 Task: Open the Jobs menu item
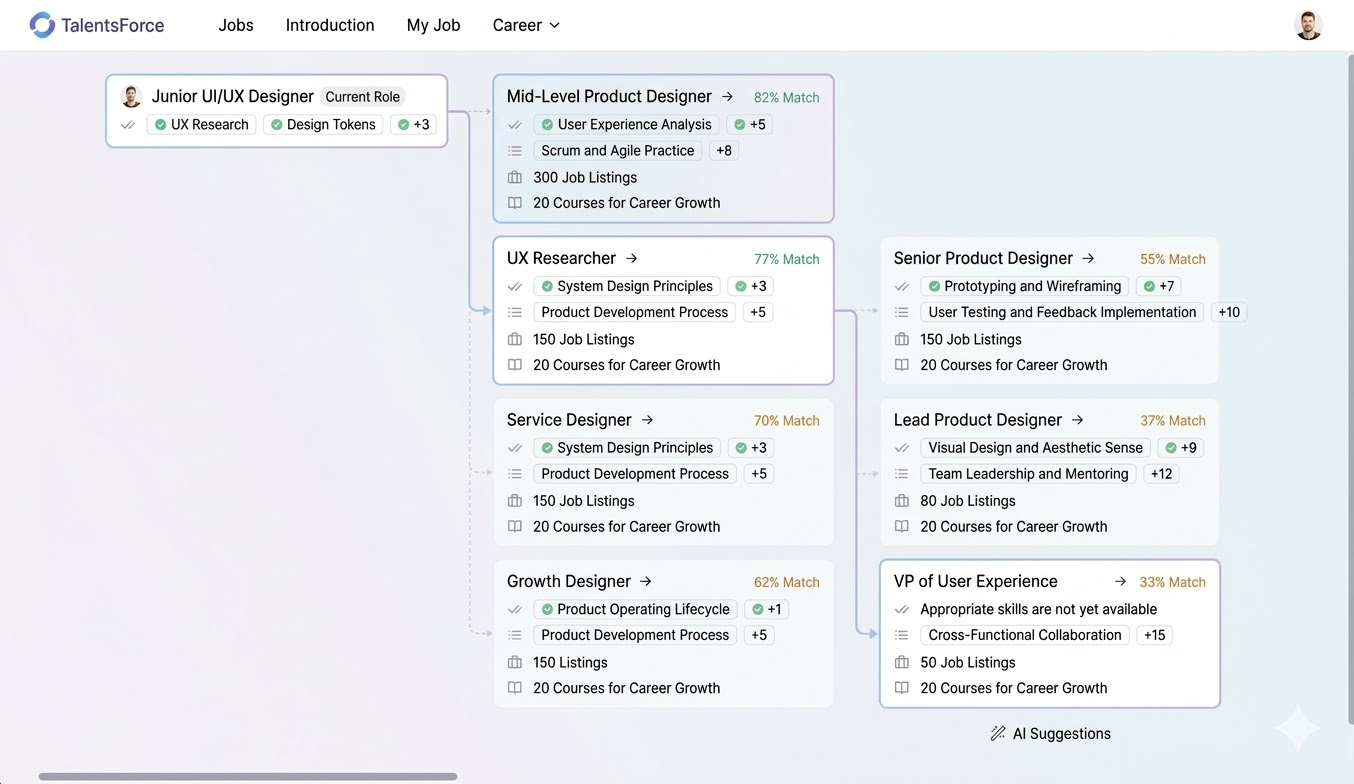(236, 25)
